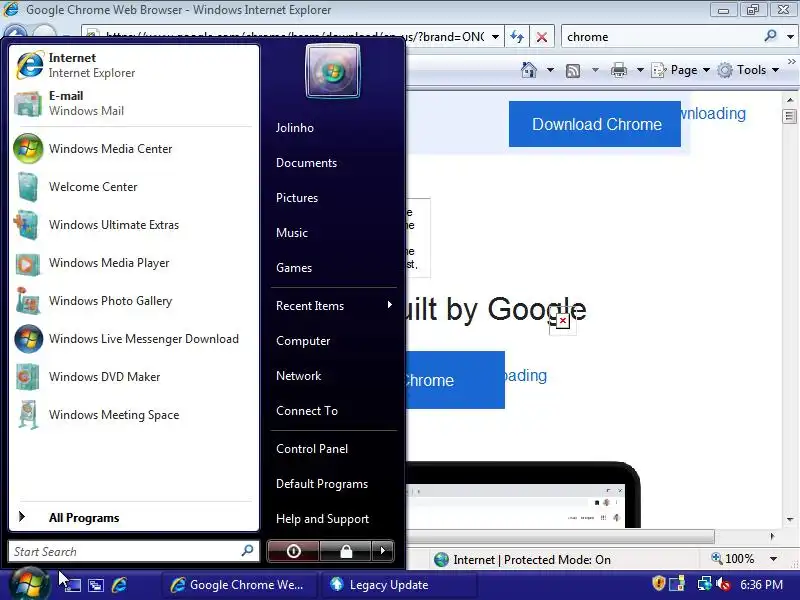Open address bar history dropdown
Image resolution: width=800 pixels, height=600 pixels.
[x=495, y=37]
